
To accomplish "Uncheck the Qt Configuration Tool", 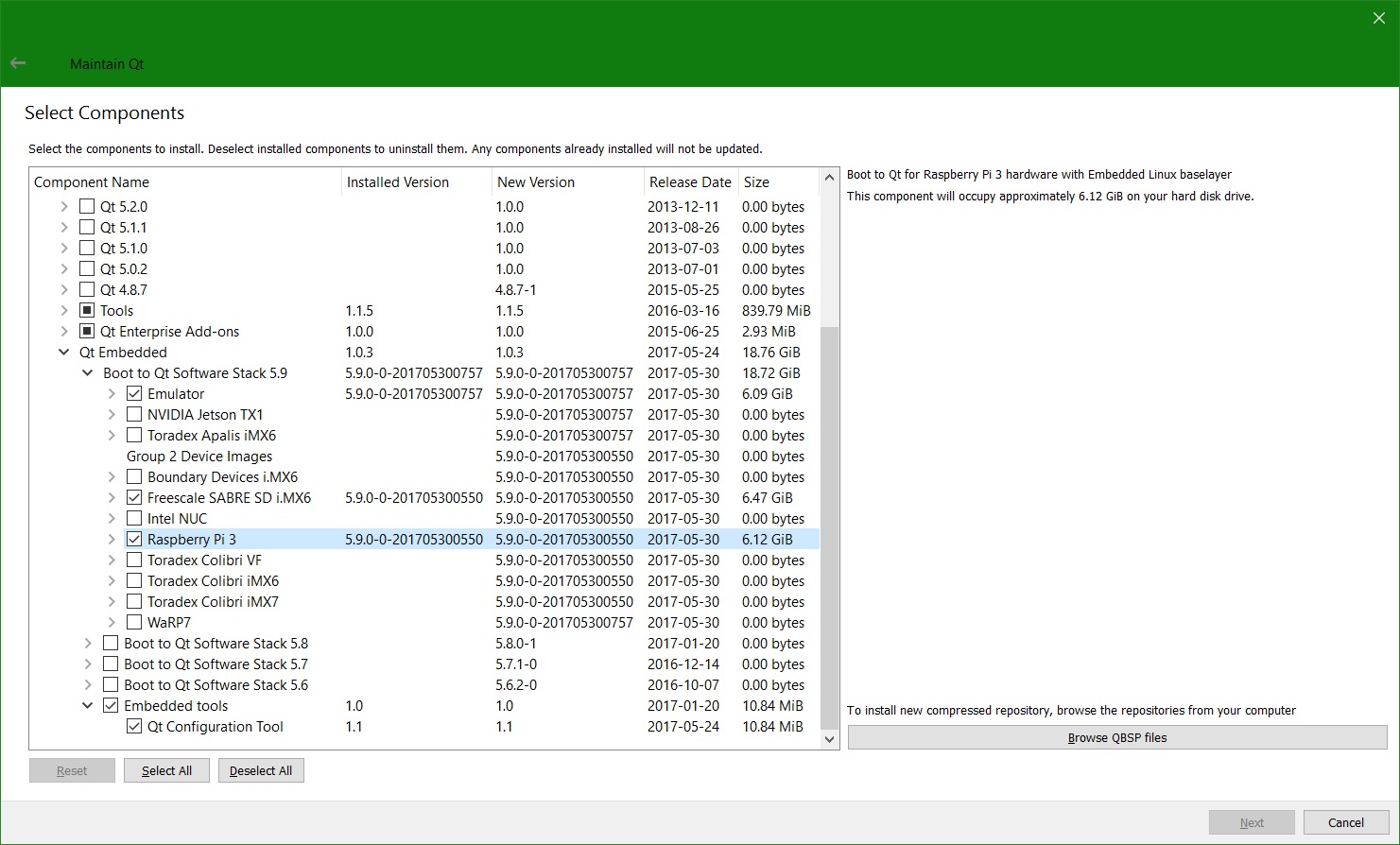I will click(x=134, y=726).
